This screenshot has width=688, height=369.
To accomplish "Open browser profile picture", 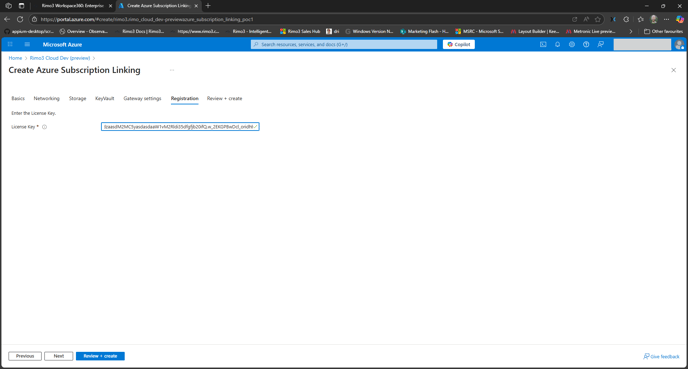I will pos(654,19).
